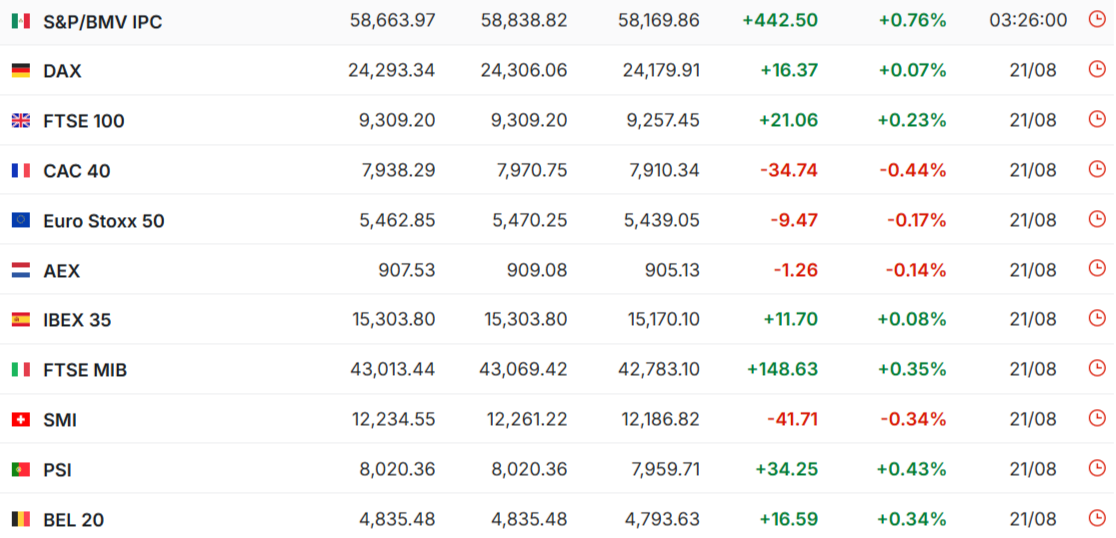1116x538 pixels.
Task: Click the clock icon in the AEX row
Action: (1097, 268)
